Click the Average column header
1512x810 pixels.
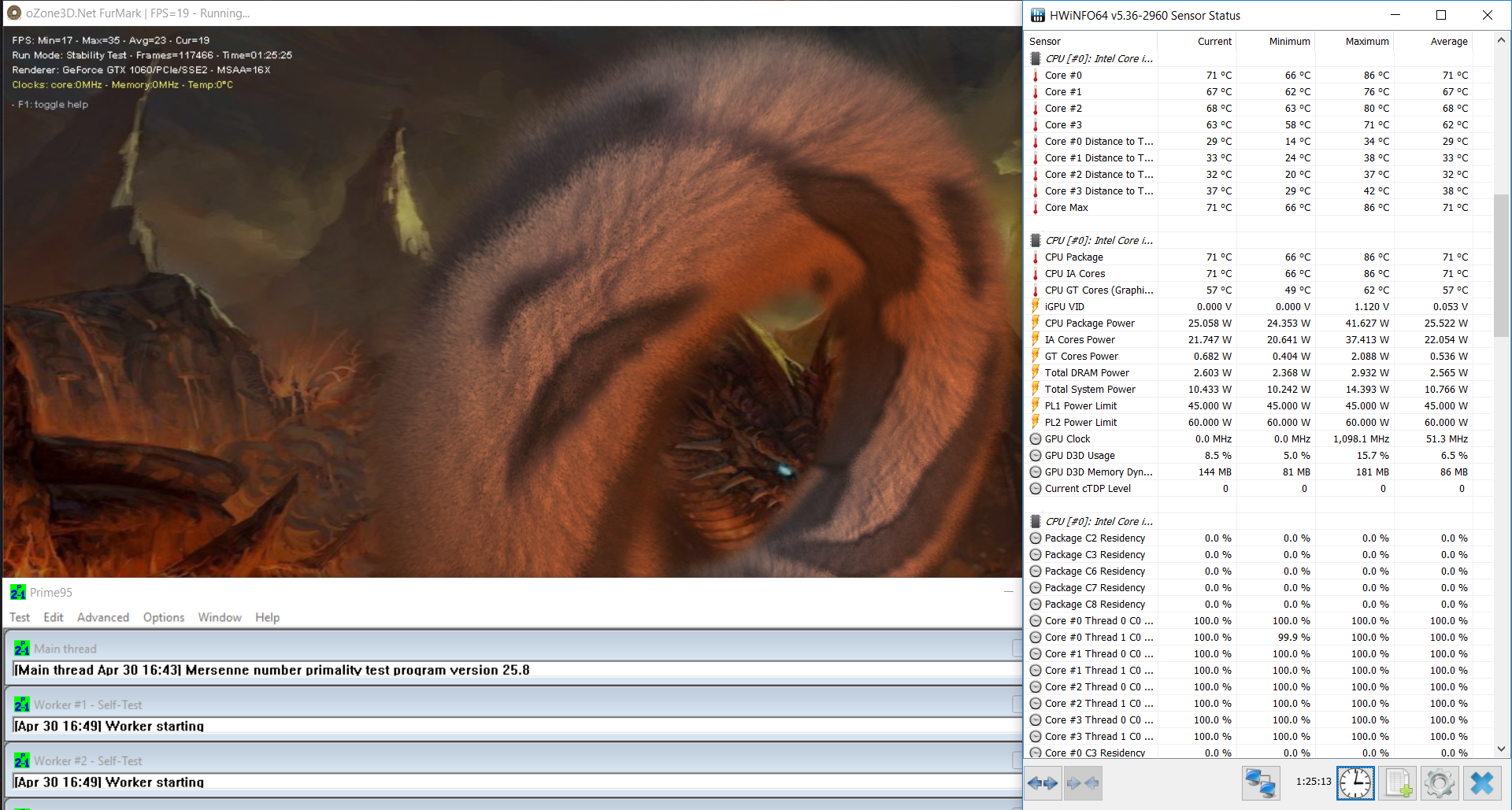pyautogui.click(x=1433, y=42)
